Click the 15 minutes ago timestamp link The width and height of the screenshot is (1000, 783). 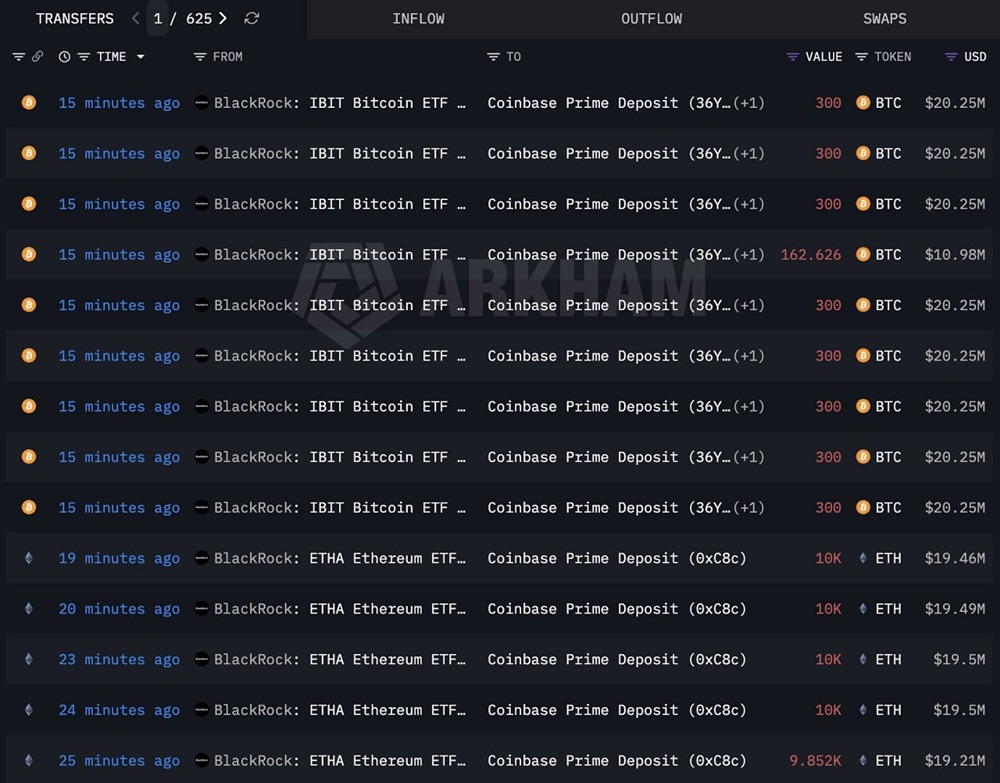pyautogui.click(x=119, y=103)
